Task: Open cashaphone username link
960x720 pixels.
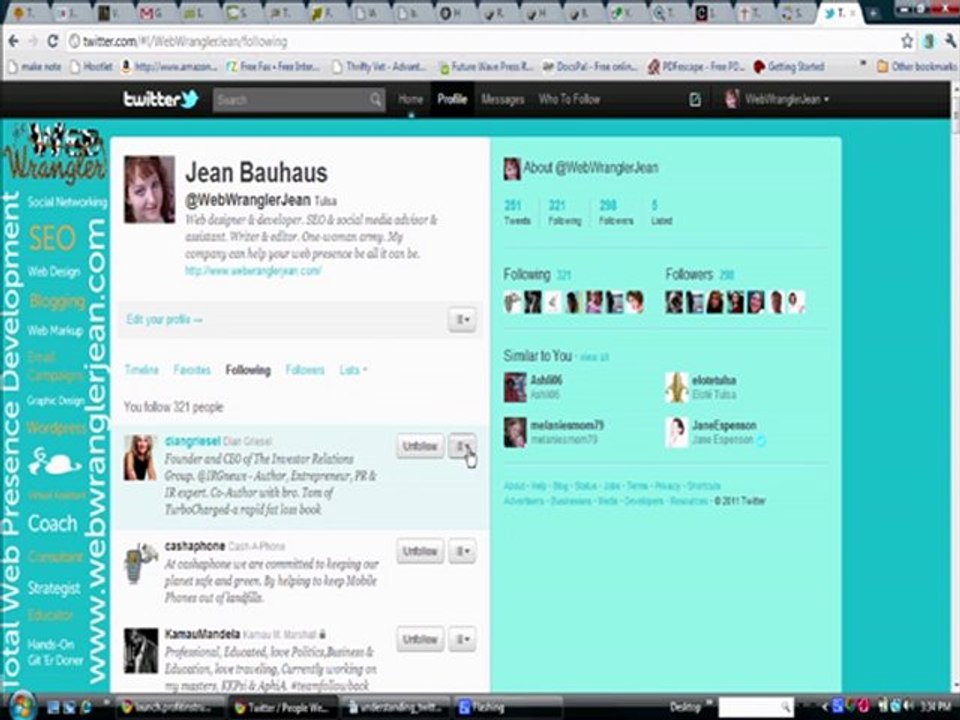Action: click(x=195, y=546)
